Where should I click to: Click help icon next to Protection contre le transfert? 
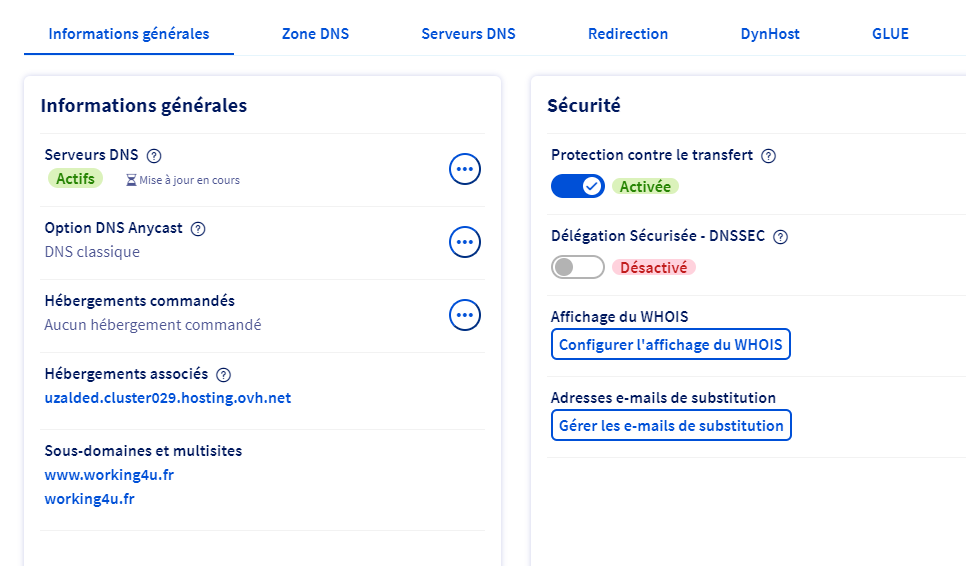pyautogui.click(x=769, y=156)
